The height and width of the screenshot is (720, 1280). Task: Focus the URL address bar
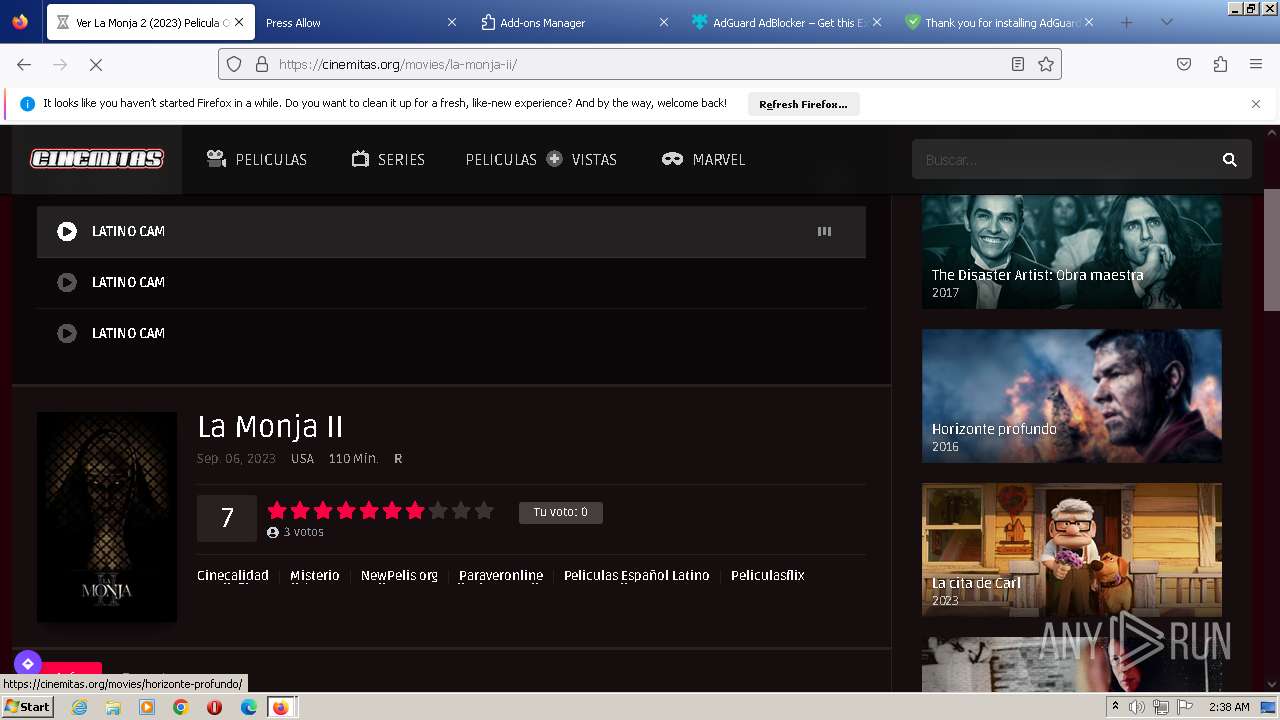pos(640,64)
